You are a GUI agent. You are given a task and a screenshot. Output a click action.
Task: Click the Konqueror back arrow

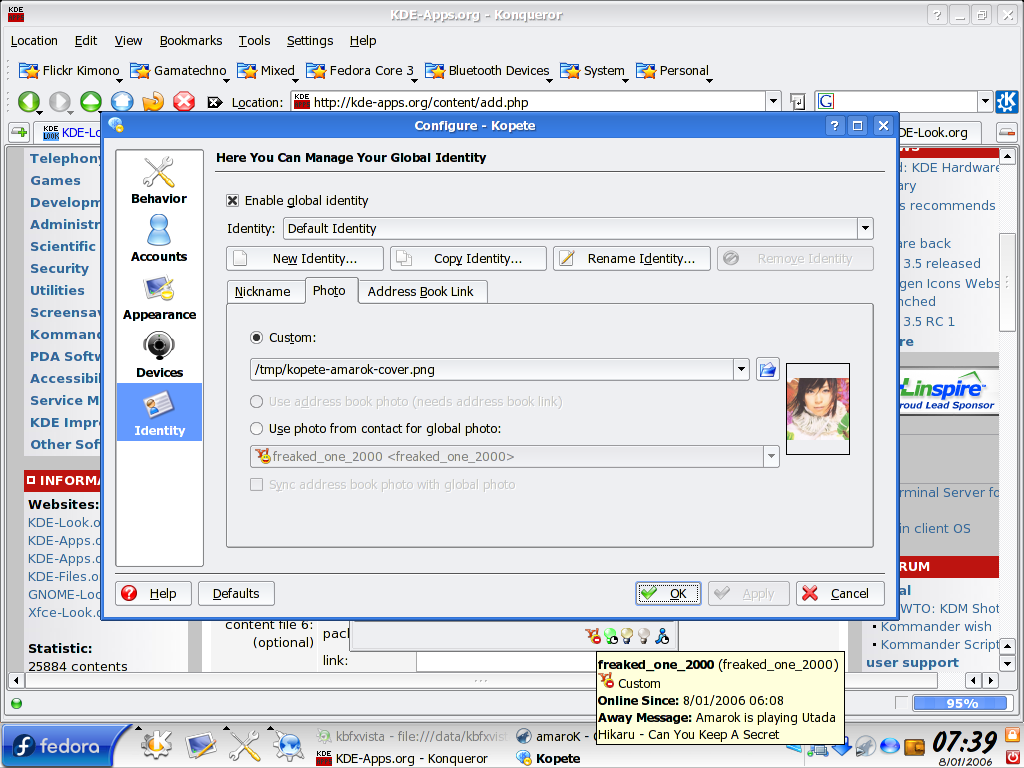coord(29,102)
